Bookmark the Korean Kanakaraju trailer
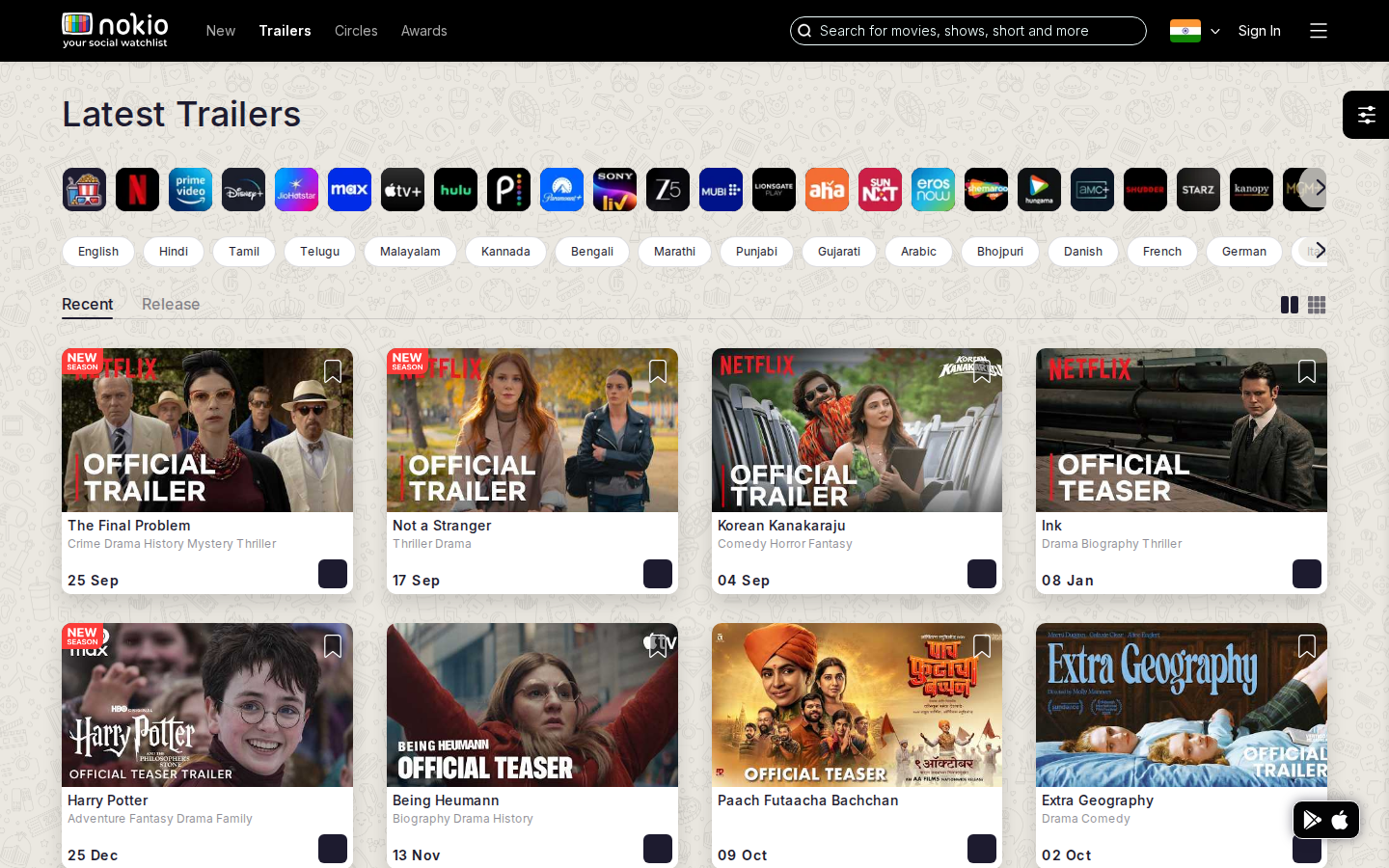Screen dimensions: 1389x868 982,371
